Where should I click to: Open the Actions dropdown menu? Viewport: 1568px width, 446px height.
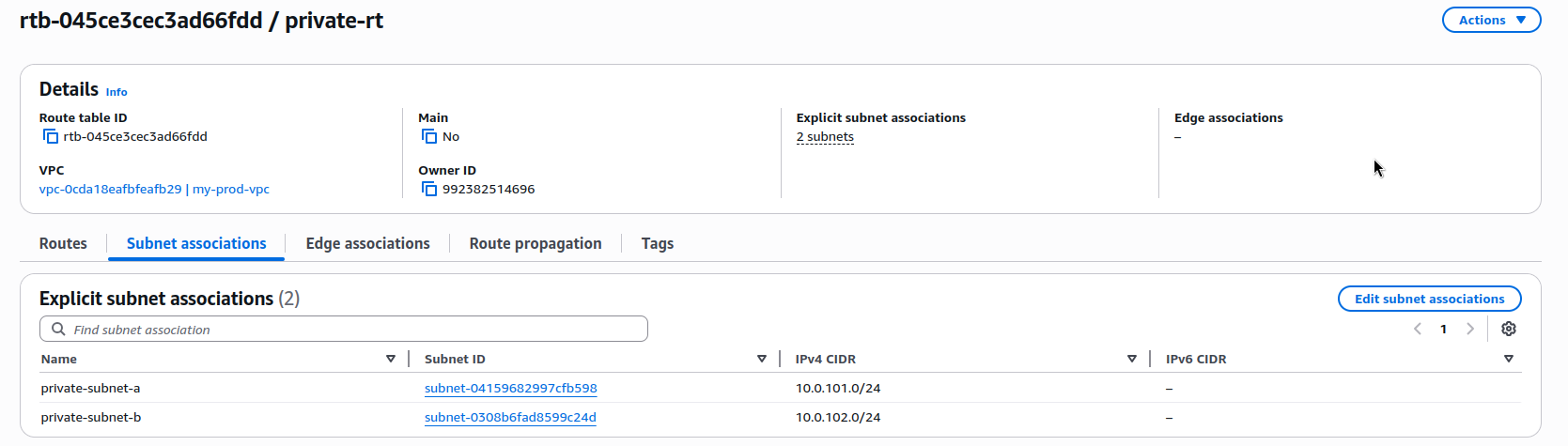(1492, 20)
